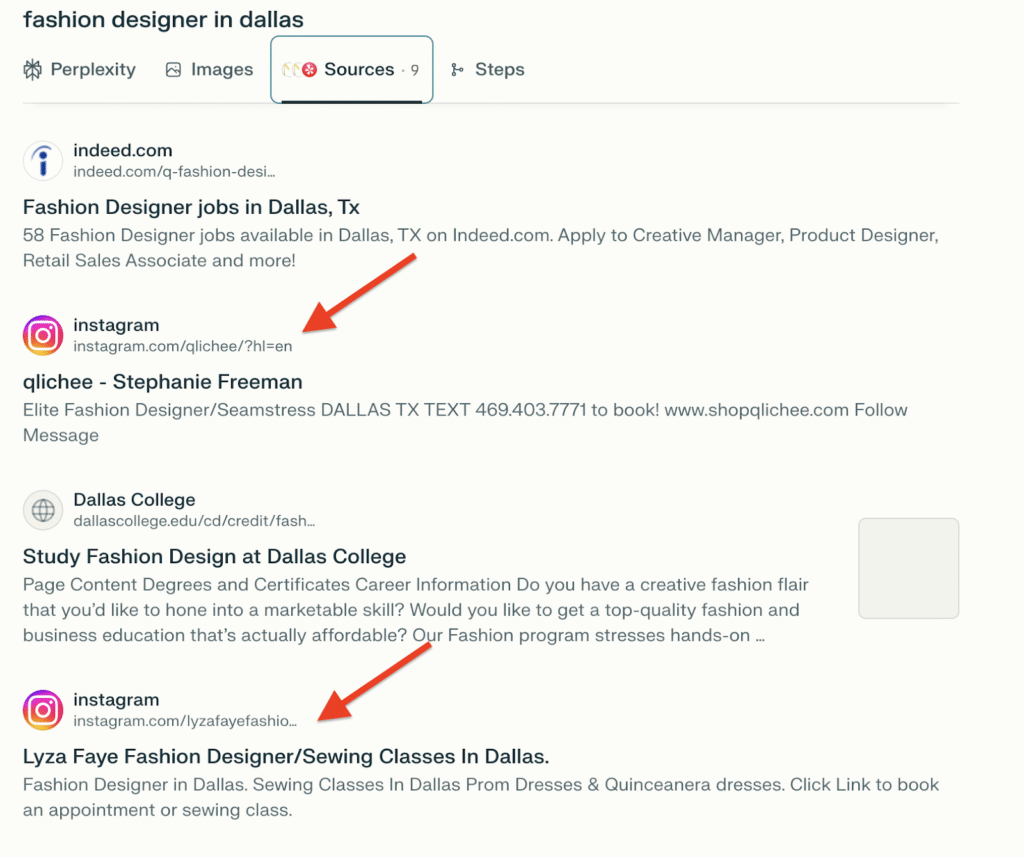Click the Images tab picture icon
Screen dimensions: 1024x857
point(174,70)
